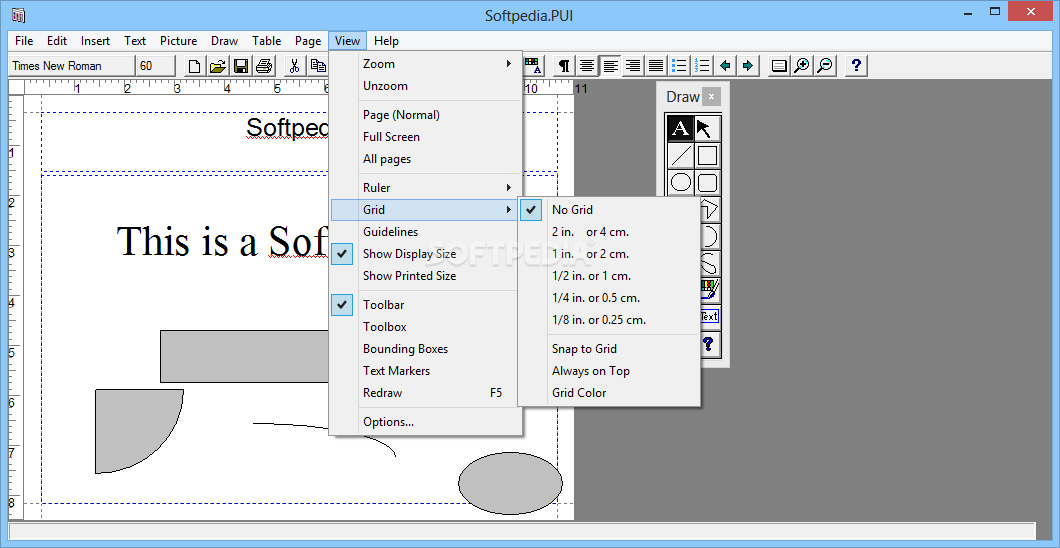Screen dimensions: 1060x548
Task: Select the checked No Grid option
Action: tap(609, 209)
